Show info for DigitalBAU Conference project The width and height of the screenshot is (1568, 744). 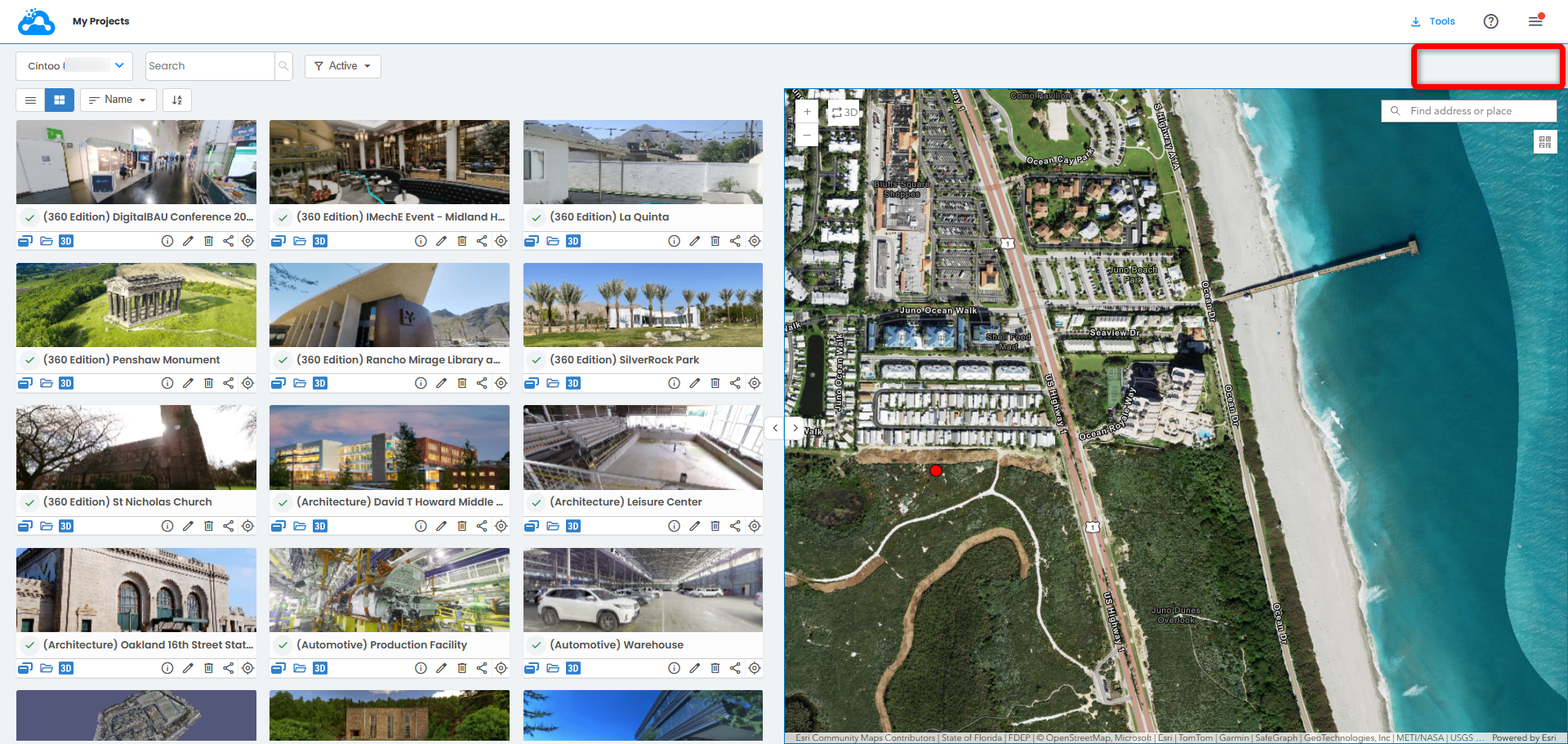pos(167,241)
